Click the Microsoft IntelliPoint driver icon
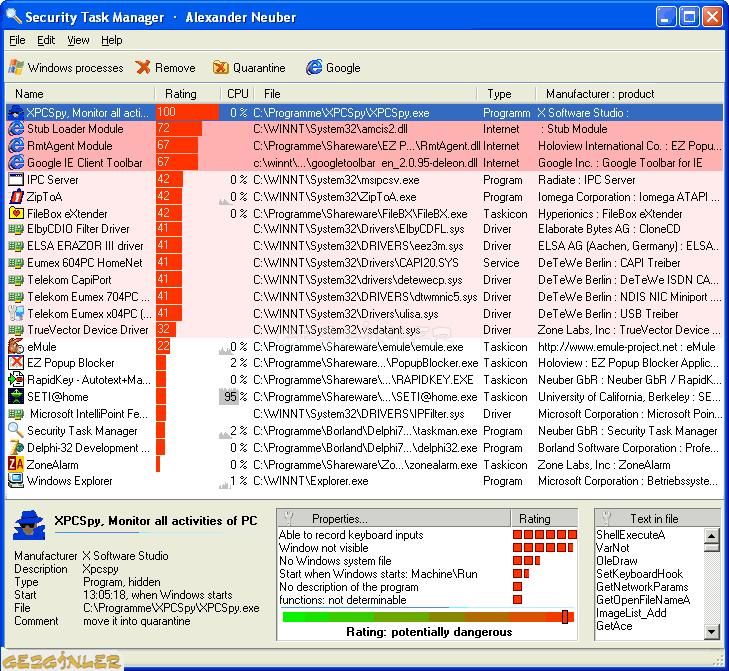 pyautogui.click(x=16, y=414)
